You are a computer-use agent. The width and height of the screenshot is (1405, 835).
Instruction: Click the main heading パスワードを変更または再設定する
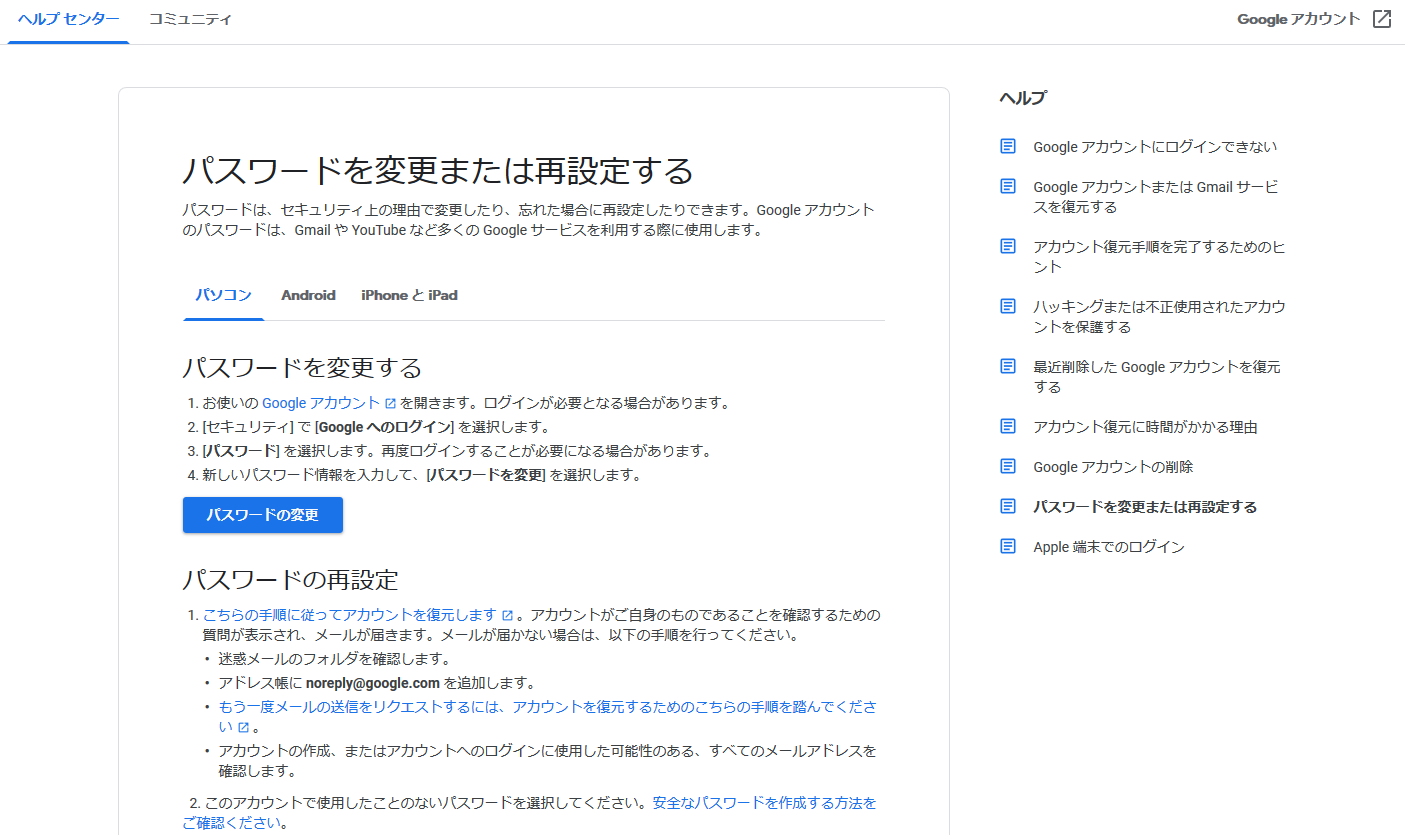[x=438, y=170]
